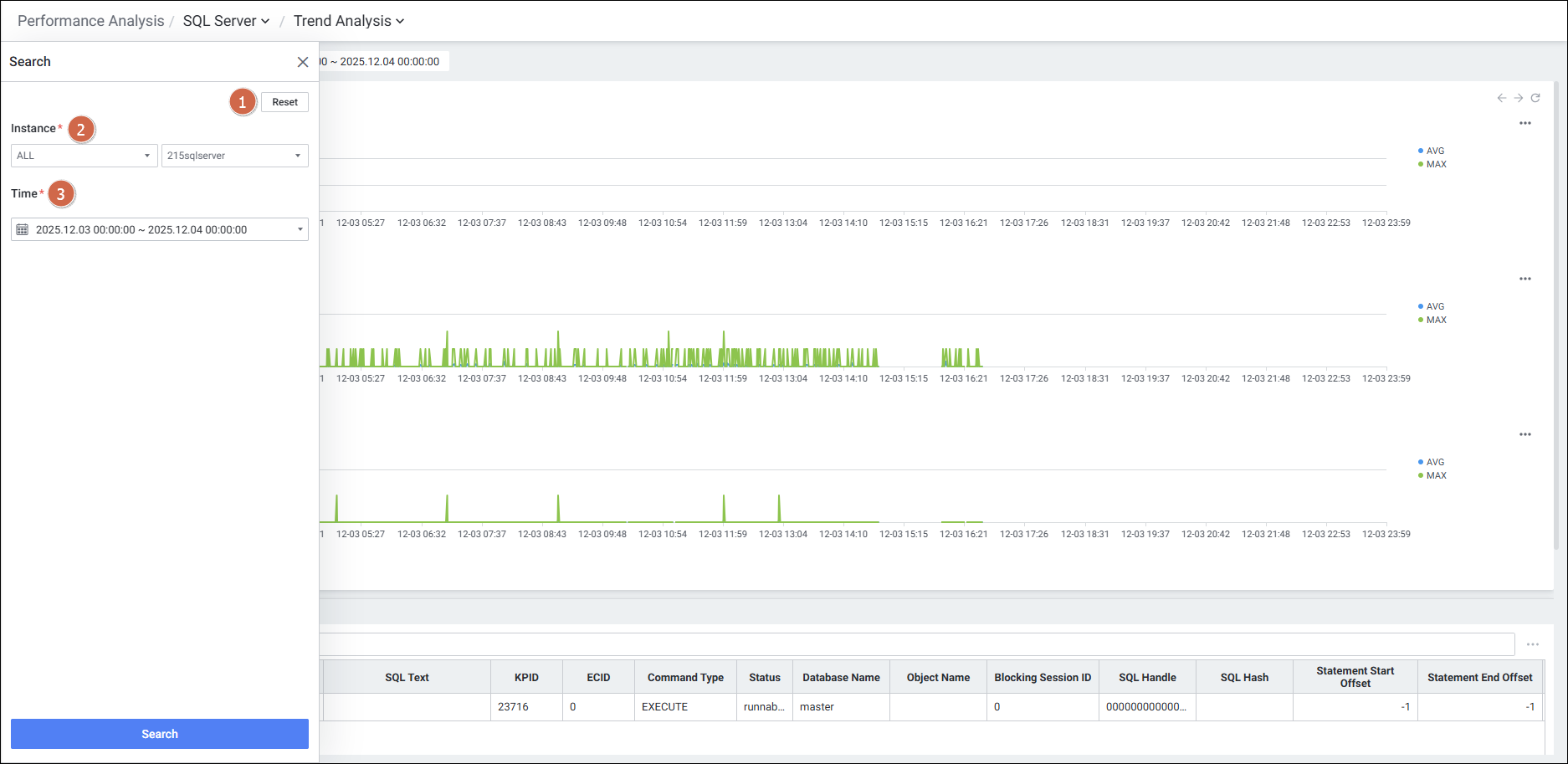Open more options of second chart
Screen dimensions: 1568x764
(1525, 279)
